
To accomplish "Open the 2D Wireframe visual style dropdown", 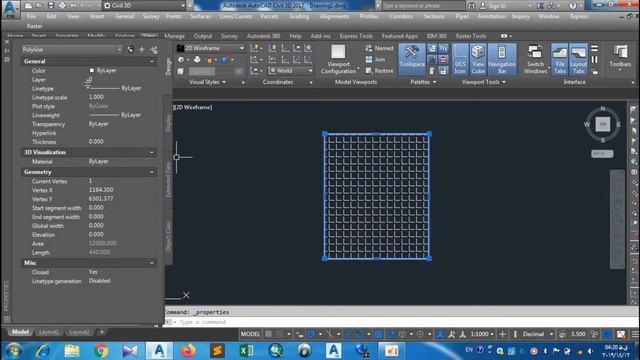I will coord(211,48).
